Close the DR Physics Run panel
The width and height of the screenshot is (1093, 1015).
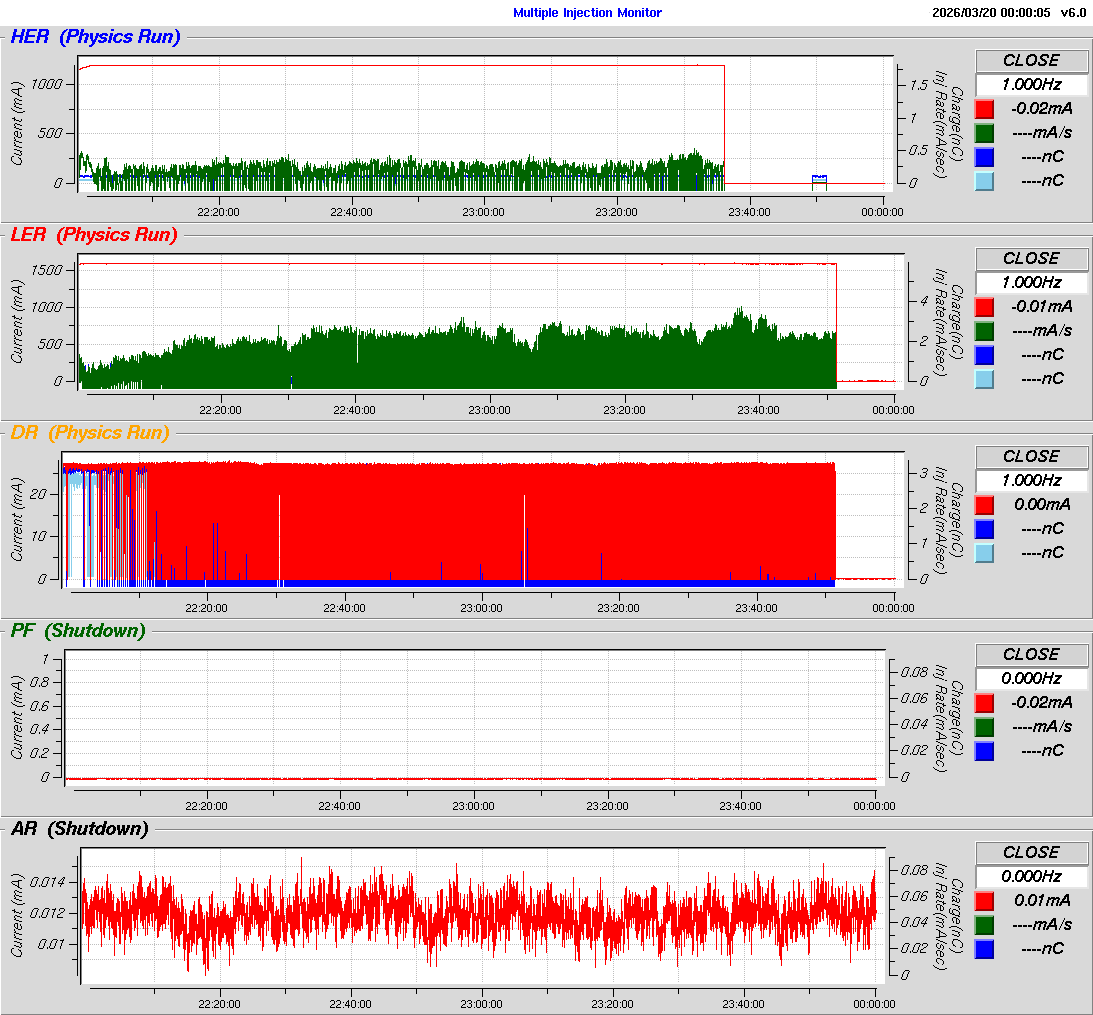[1031, 456]
